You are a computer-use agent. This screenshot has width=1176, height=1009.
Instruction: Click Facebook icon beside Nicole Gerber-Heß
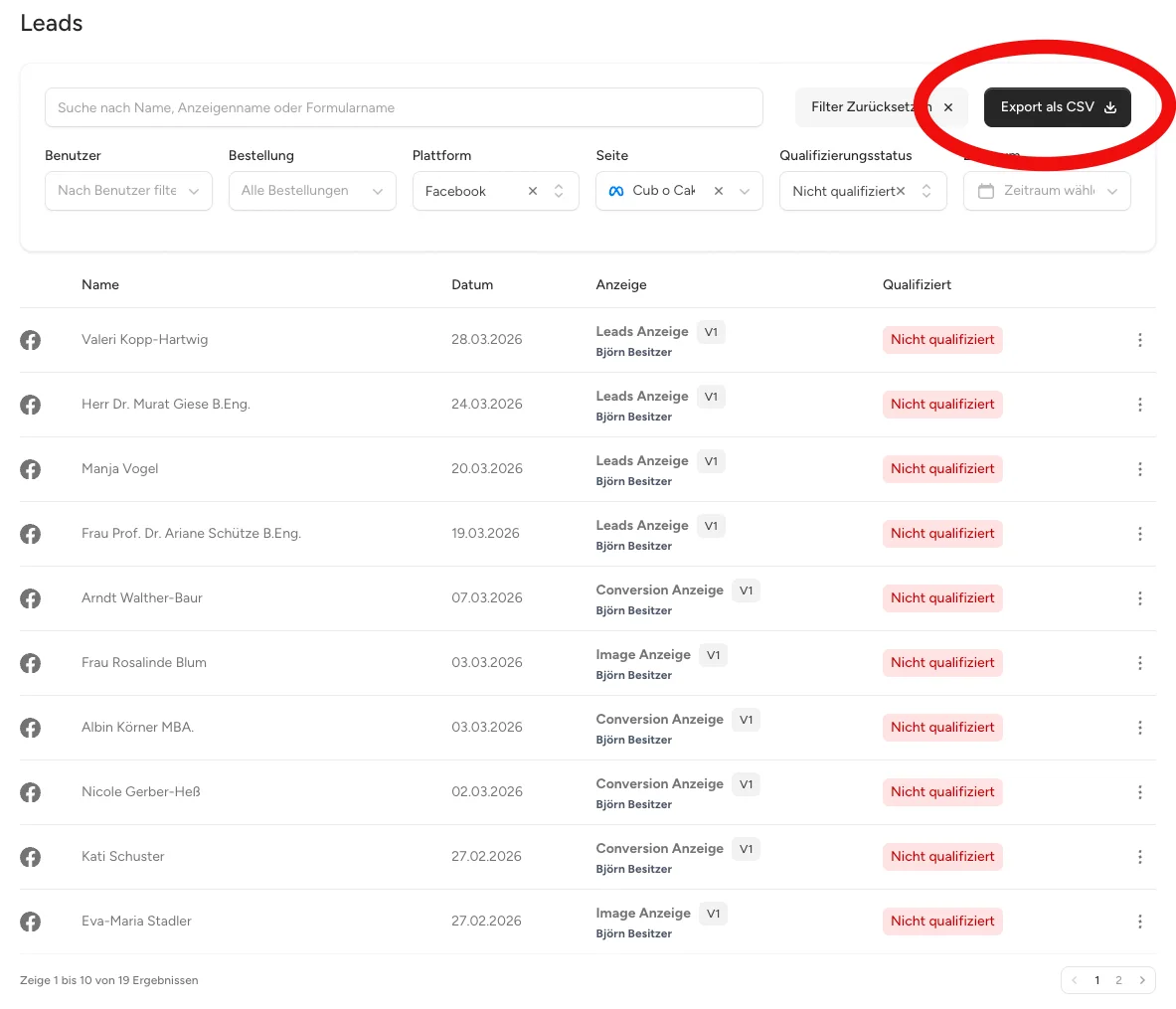coord(30,792)
